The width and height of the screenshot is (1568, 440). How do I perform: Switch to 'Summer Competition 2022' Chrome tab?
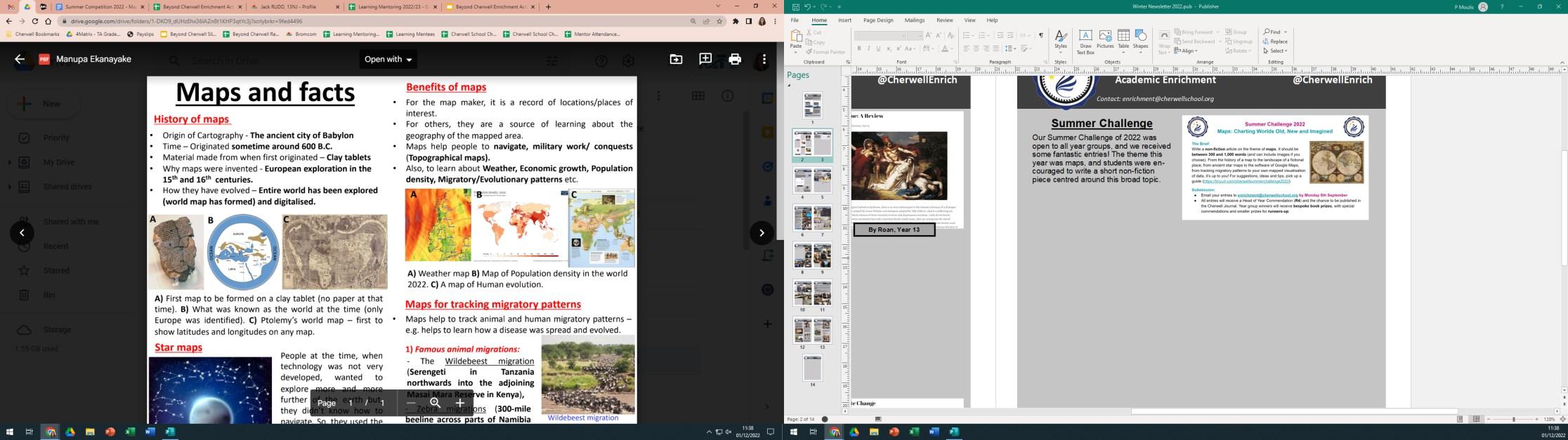click(100, 7)
